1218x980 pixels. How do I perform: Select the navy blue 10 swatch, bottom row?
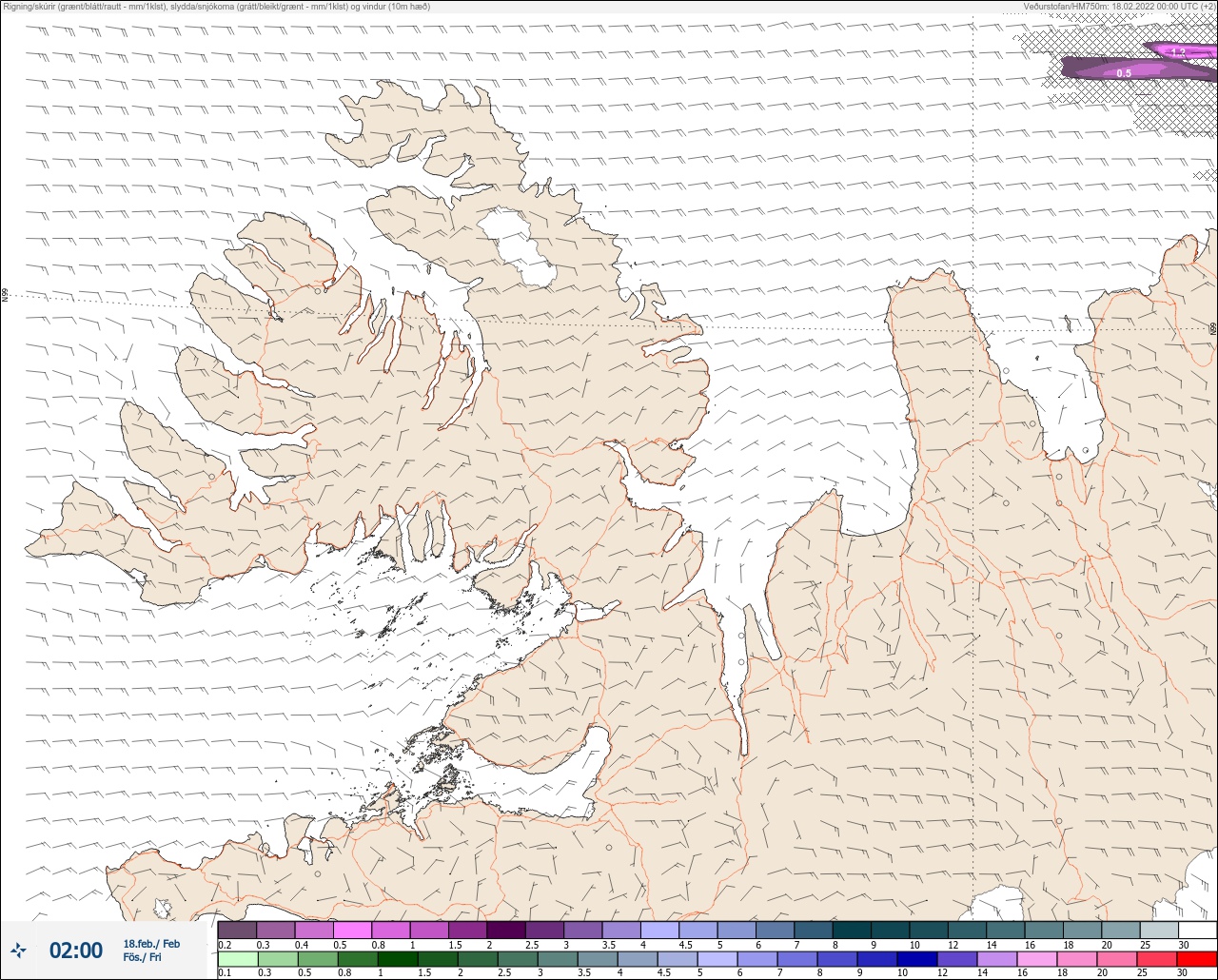[916, 958]
